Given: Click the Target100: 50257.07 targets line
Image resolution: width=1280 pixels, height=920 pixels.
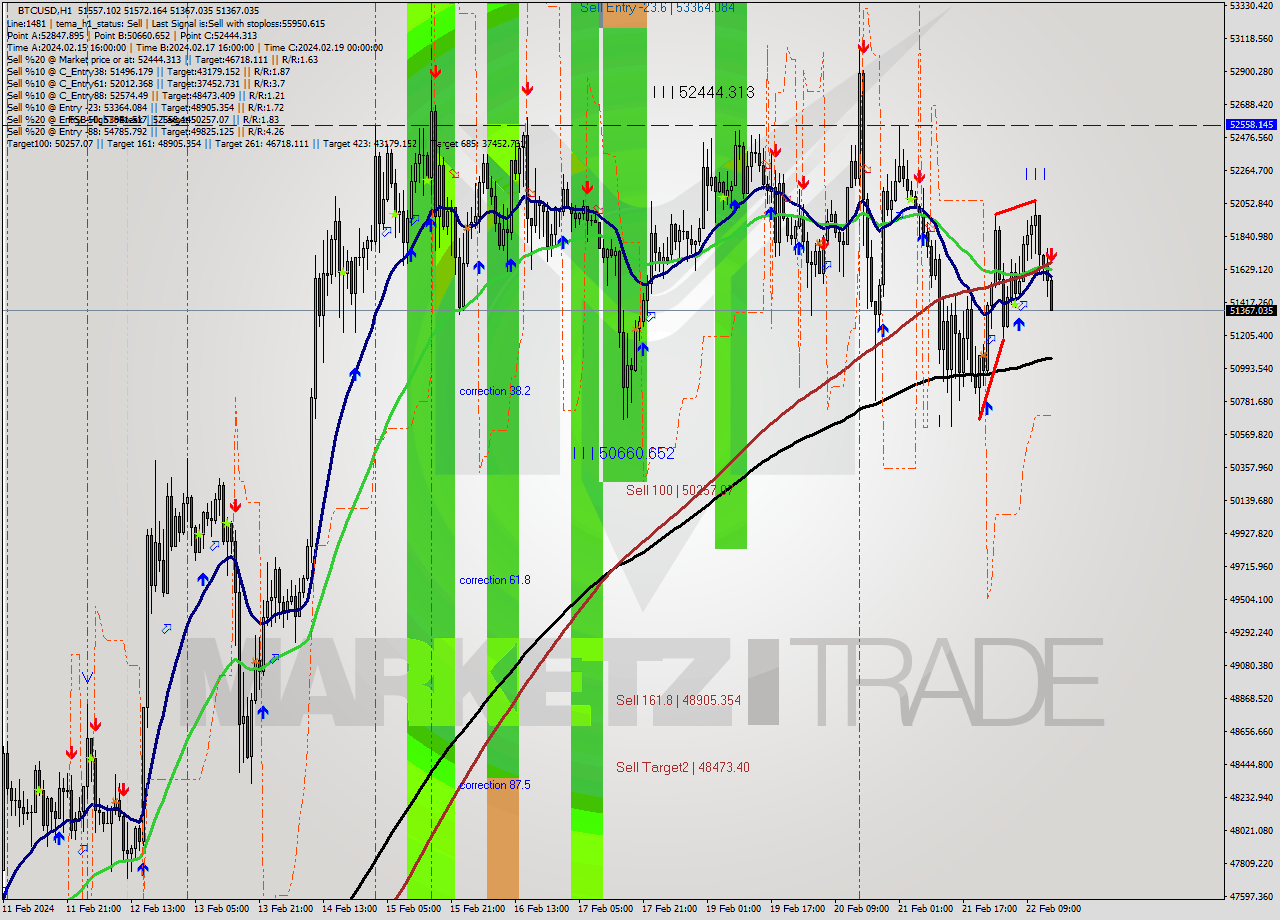Looking at the screenshot, I should 265,143.
